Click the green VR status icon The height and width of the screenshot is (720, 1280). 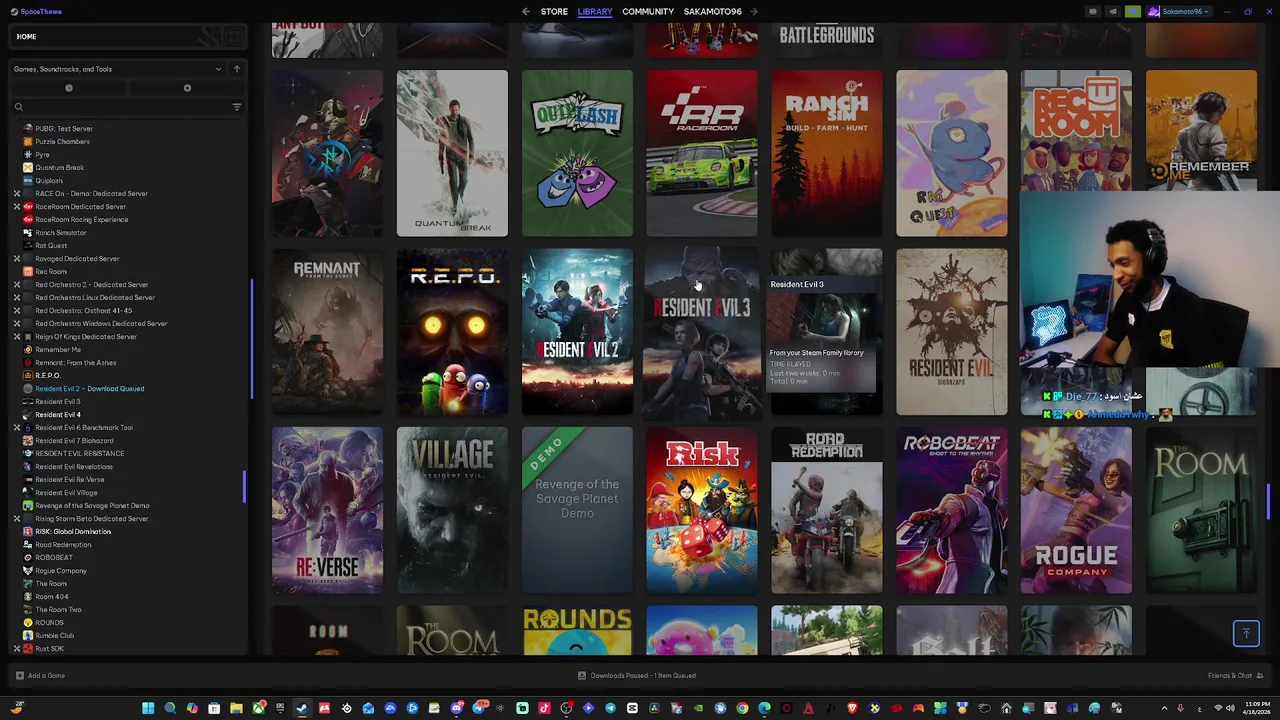[1133, 12]
